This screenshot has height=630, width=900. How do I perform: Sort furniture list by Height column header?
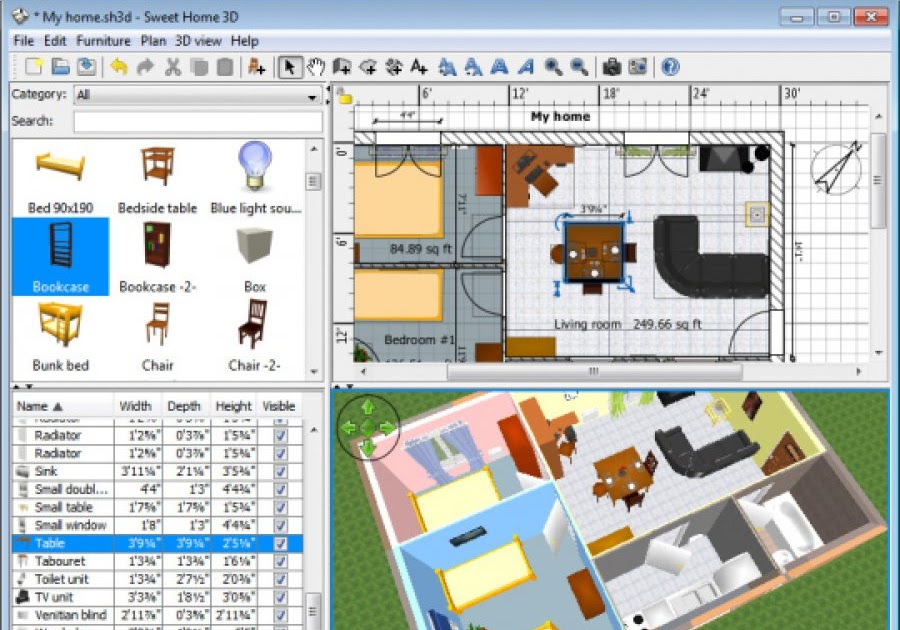pyautogui.click(x=234, y=406)
